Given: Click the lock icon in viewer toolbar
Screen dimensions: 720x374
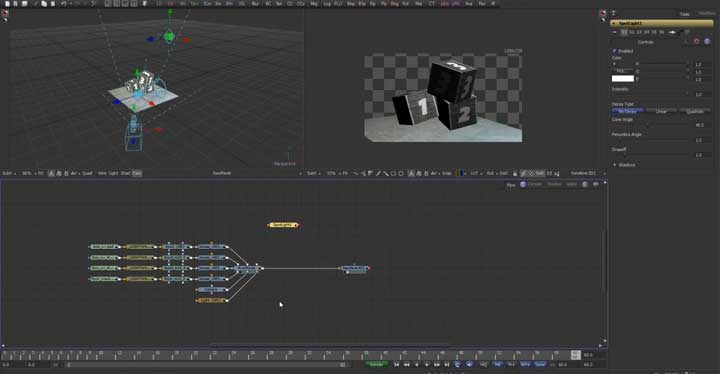Looking at the screenshot, I should coord(515,173).
